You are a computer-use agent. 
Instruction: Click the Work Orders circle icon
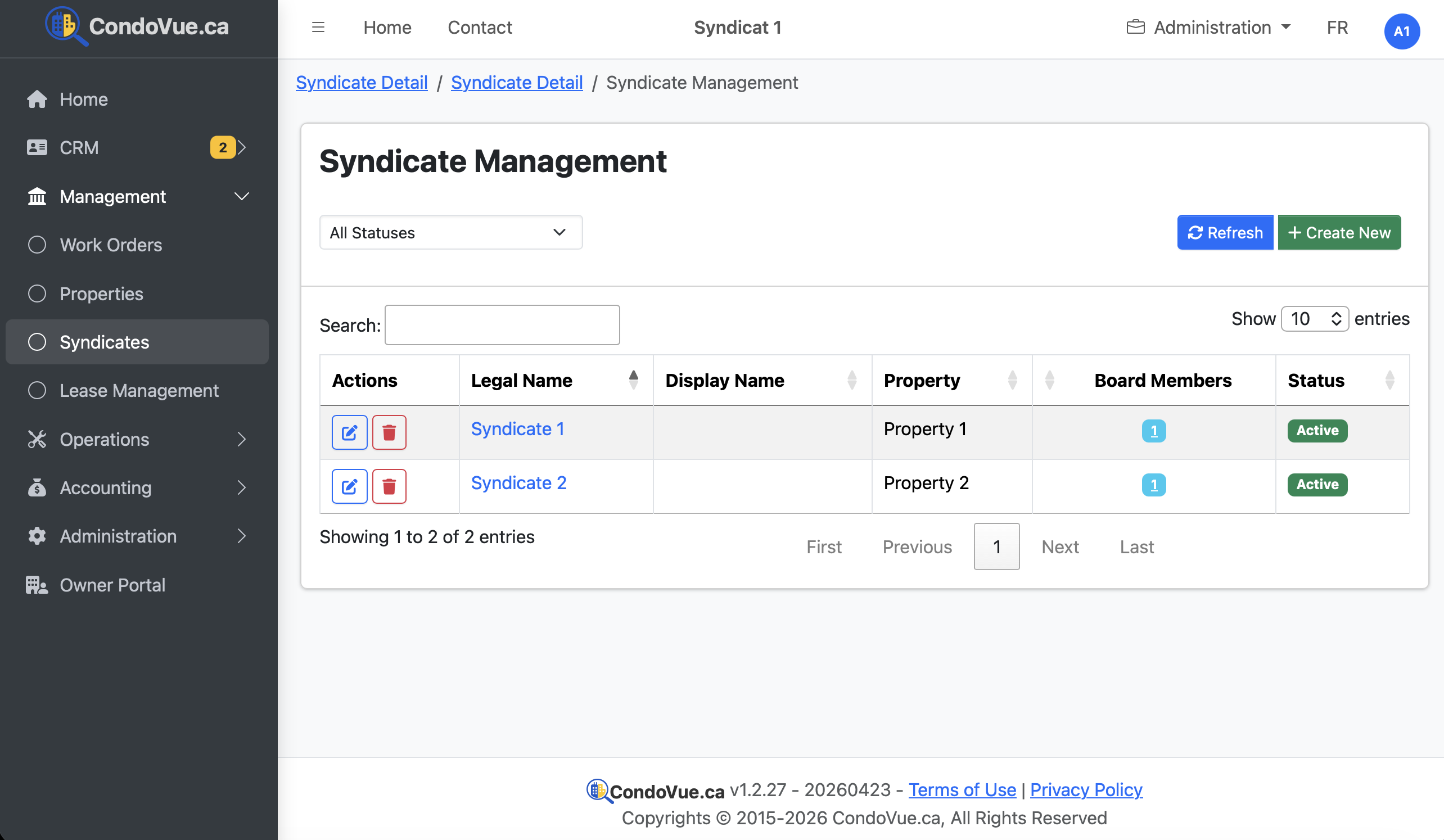click(37, 245)
